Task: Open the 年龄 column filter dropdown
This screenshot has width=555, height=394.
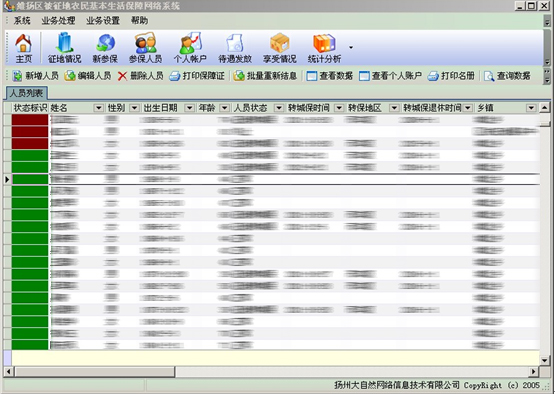Action: [224, 108]
